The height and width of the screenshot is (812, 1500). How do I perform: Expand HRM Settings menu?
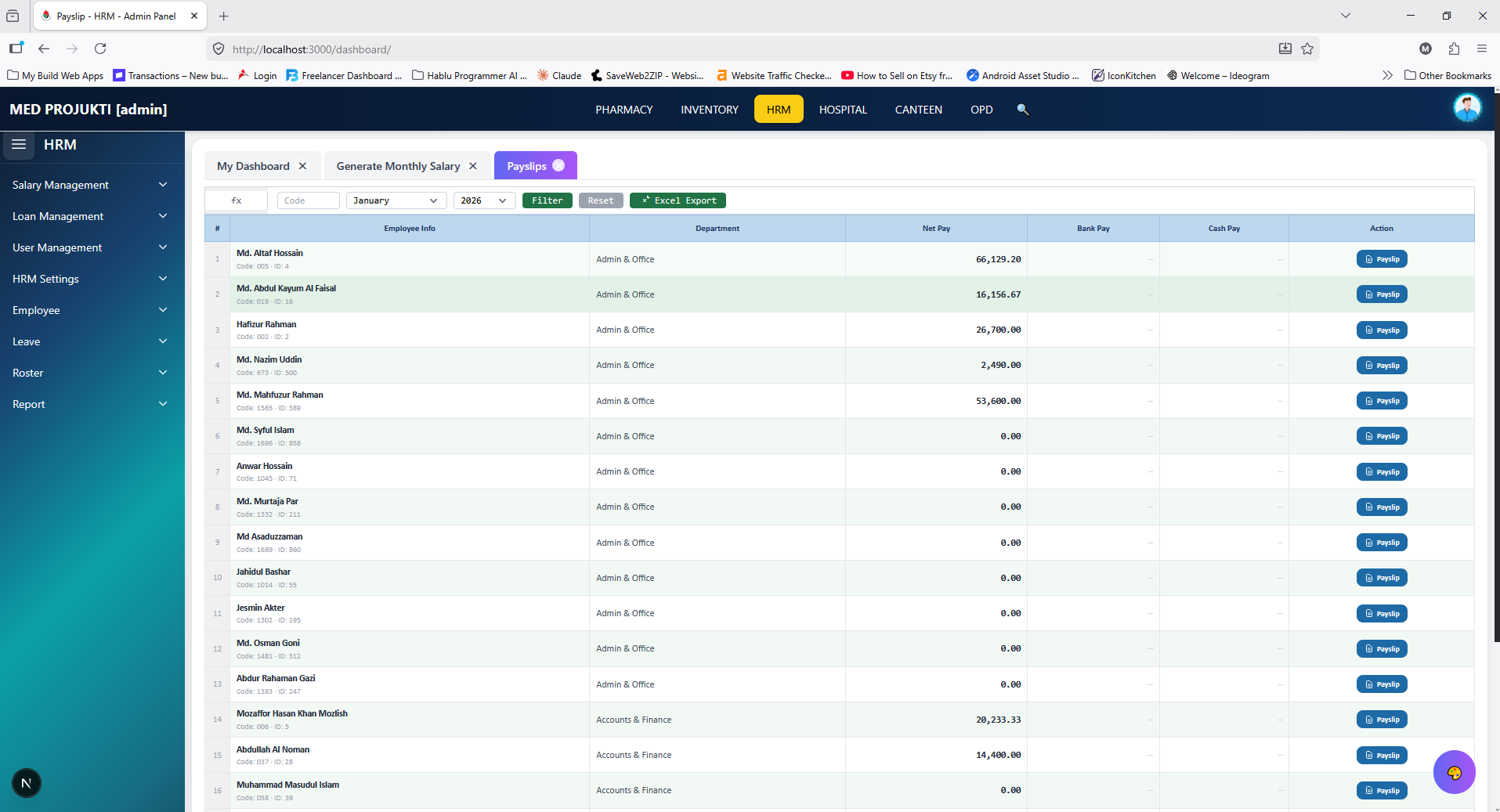89,279
